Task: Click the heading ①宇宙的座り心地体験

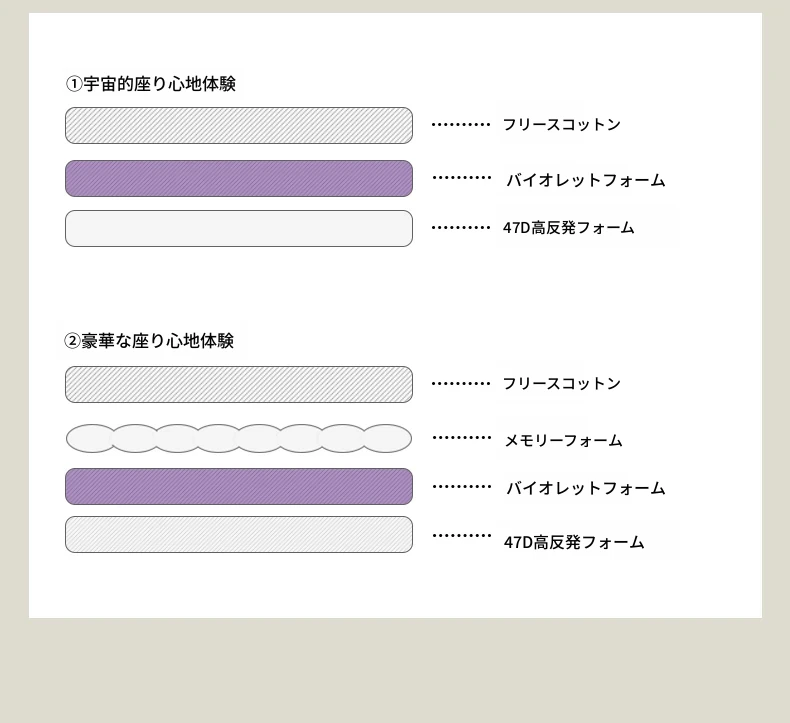Action: point(151,84)
